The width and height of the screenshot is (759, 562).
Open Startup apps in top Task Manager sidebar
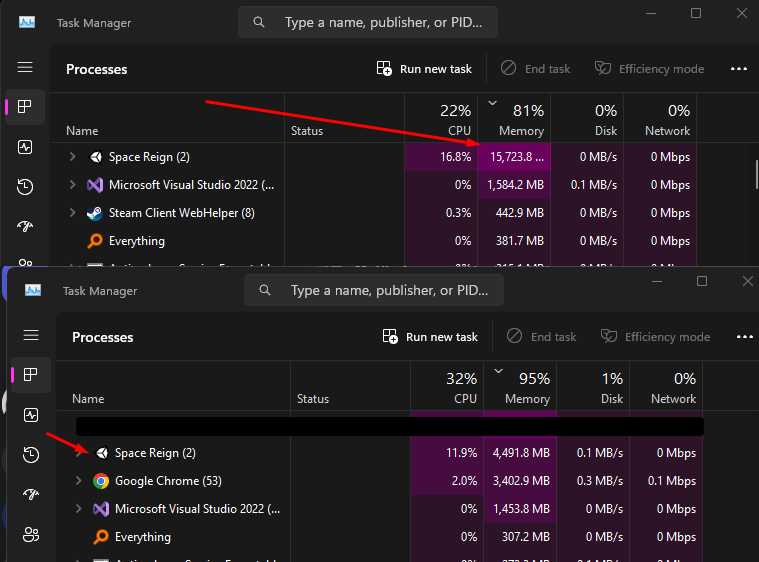[25, 226]
